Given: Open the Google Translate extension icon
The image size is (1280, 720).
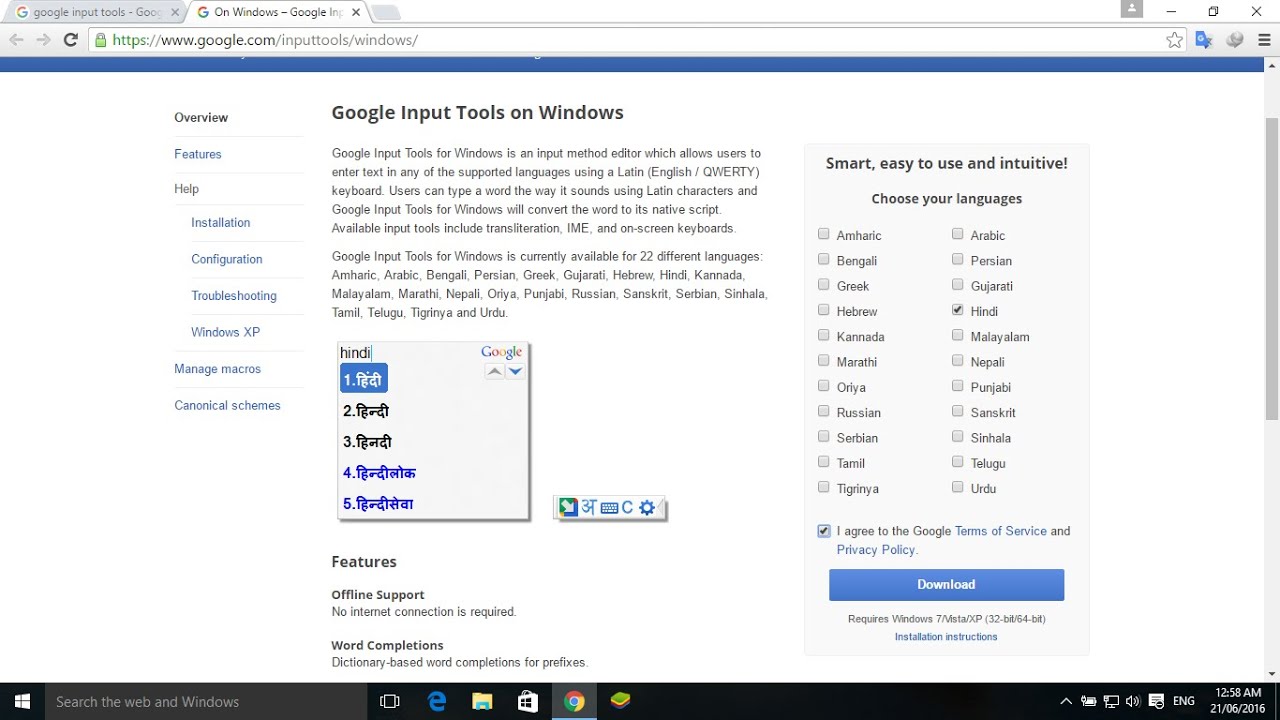Looking at the screenshot, I should [1204, 40].
